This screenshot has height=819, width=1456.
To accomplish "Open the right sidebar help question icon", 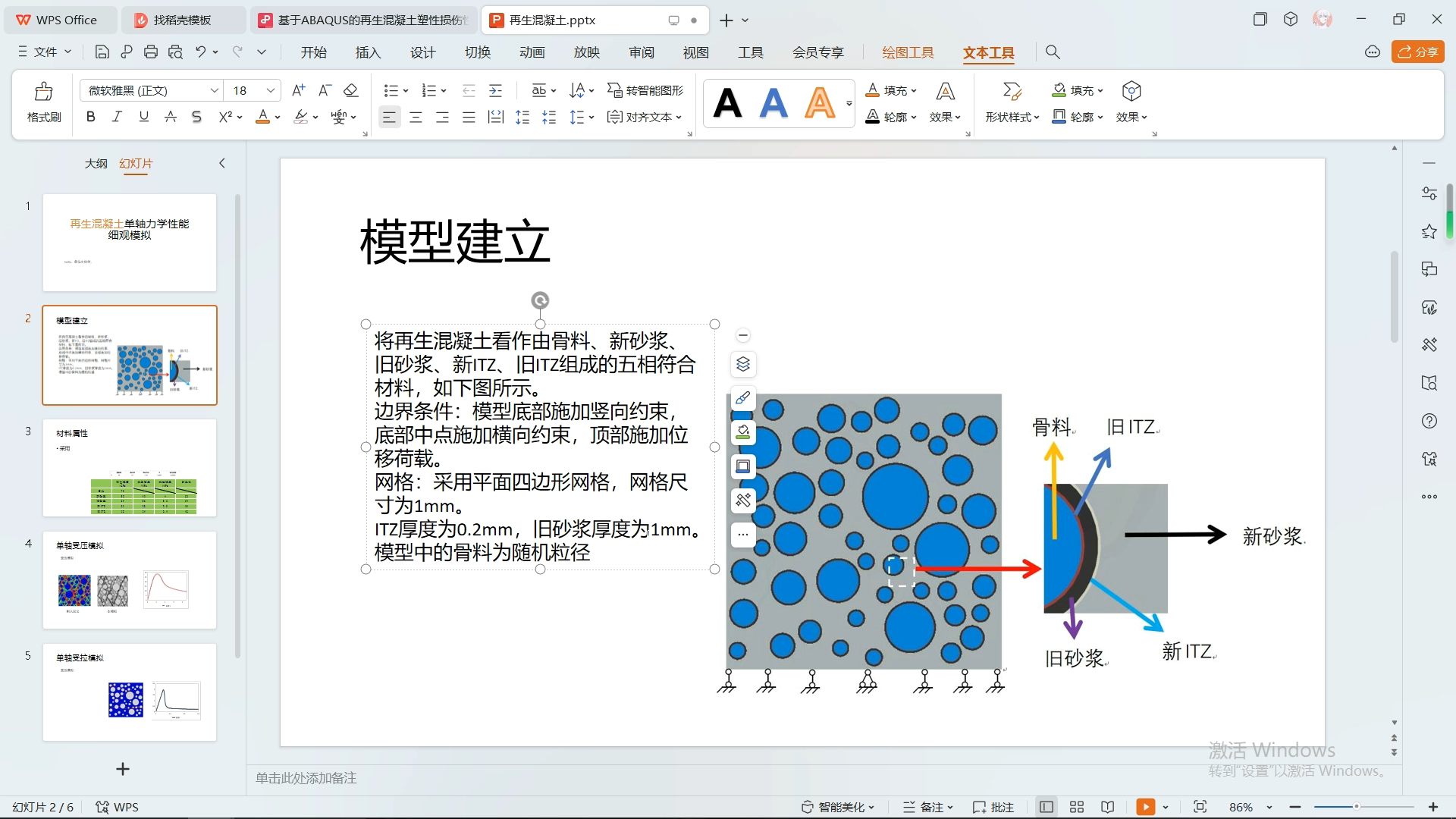I will [1429, 421].
